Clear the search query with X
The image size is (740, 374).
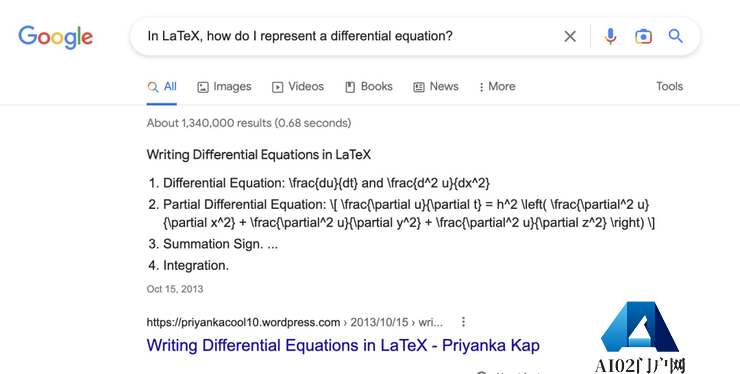570,36
